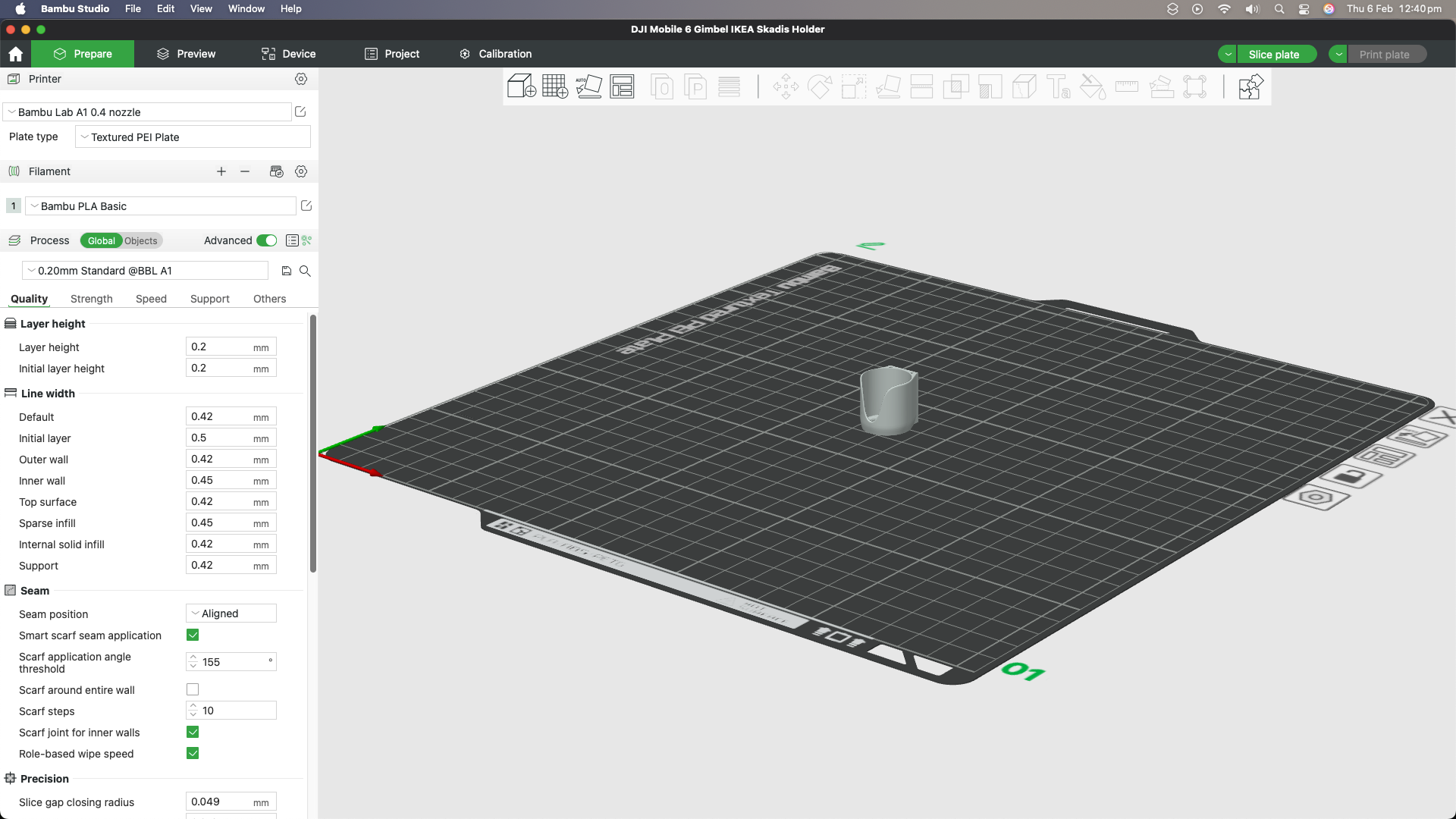Screen dimensions: 1456x819
Task: Click the Arrange all objects icon
Action: click(x=622, y=86)
